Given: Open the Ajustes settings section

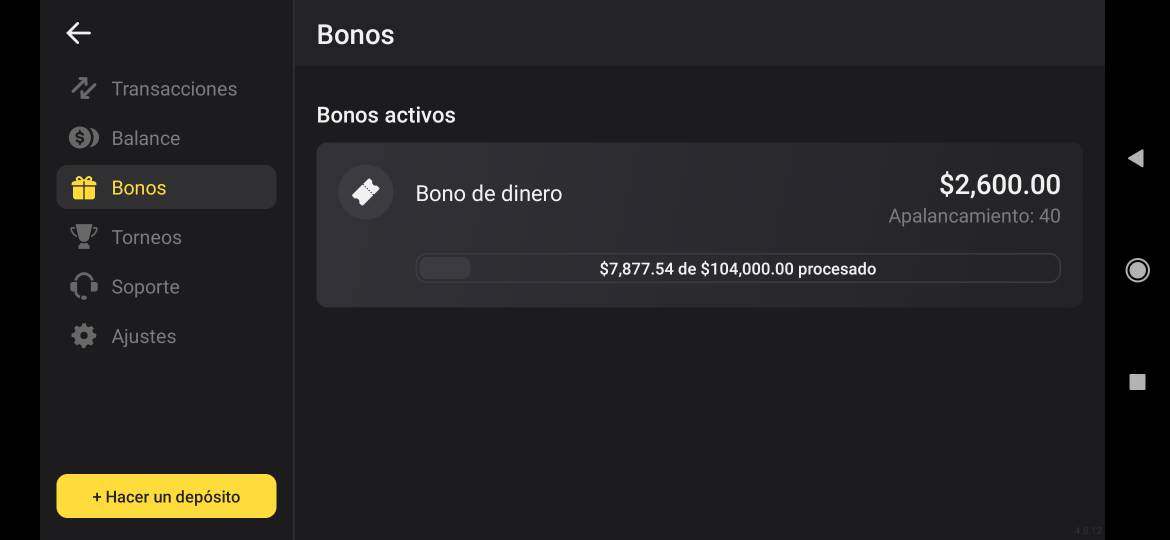Looking at the screenshot, I should click(144, 336).
